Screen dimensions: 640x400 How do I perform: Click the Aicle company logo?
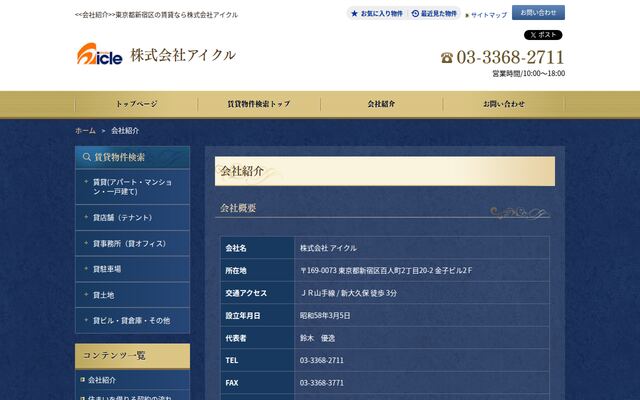100,54
